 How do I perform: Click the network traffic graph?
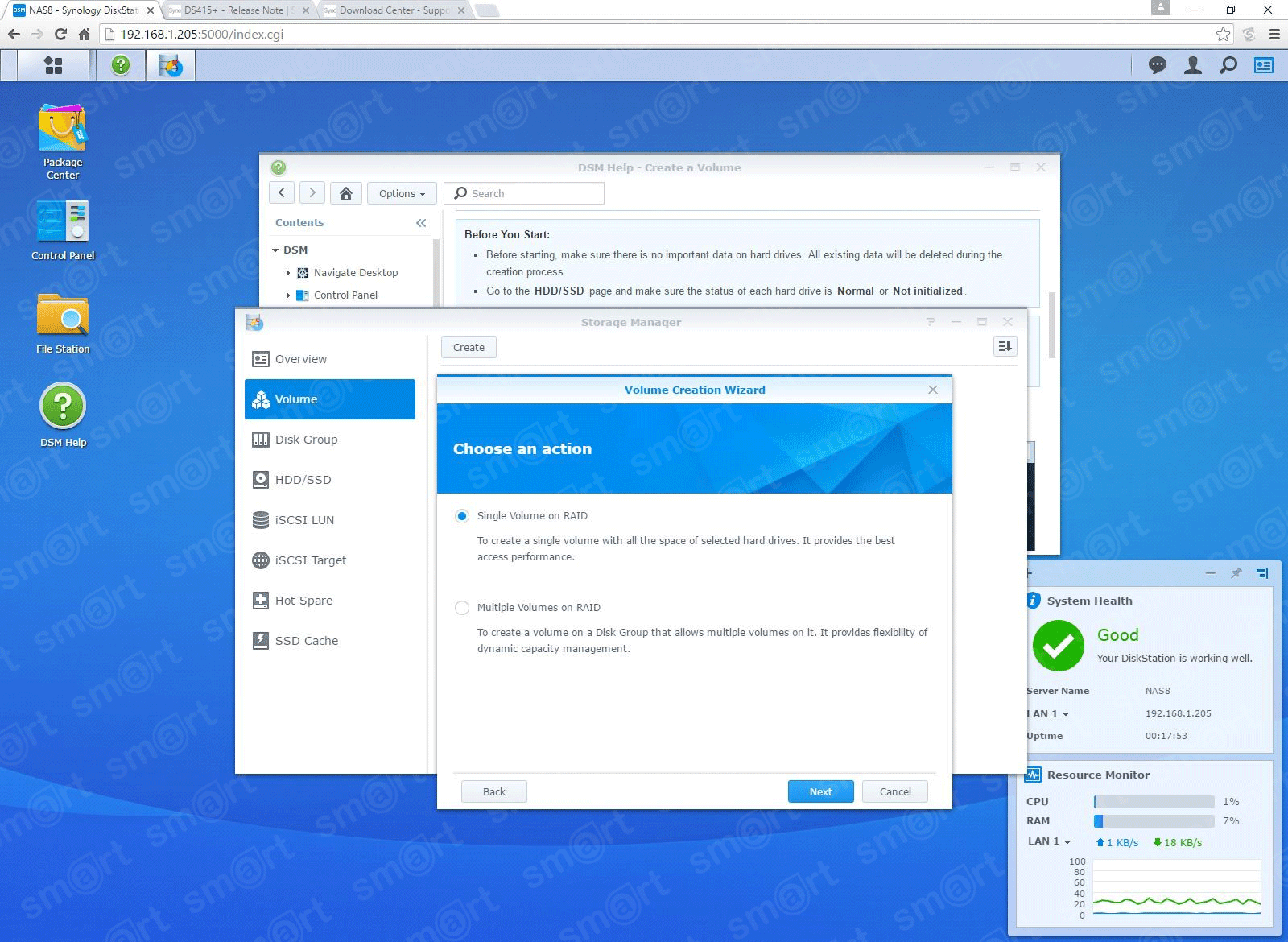click(x=1177, y=887)
